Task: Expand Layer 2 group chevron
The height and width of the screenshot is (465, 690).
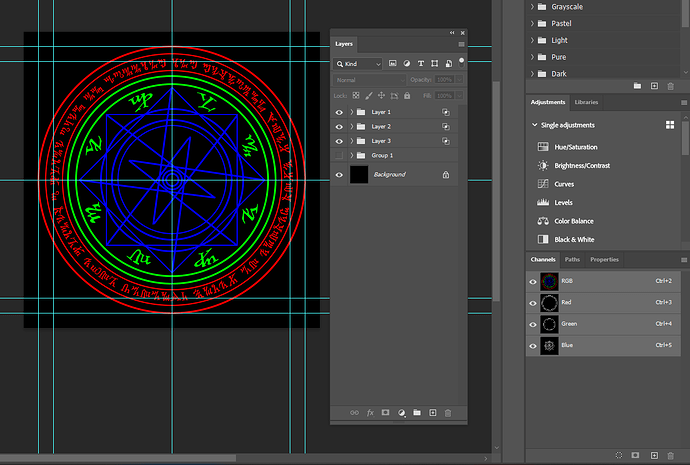Action: click(352, 127)
